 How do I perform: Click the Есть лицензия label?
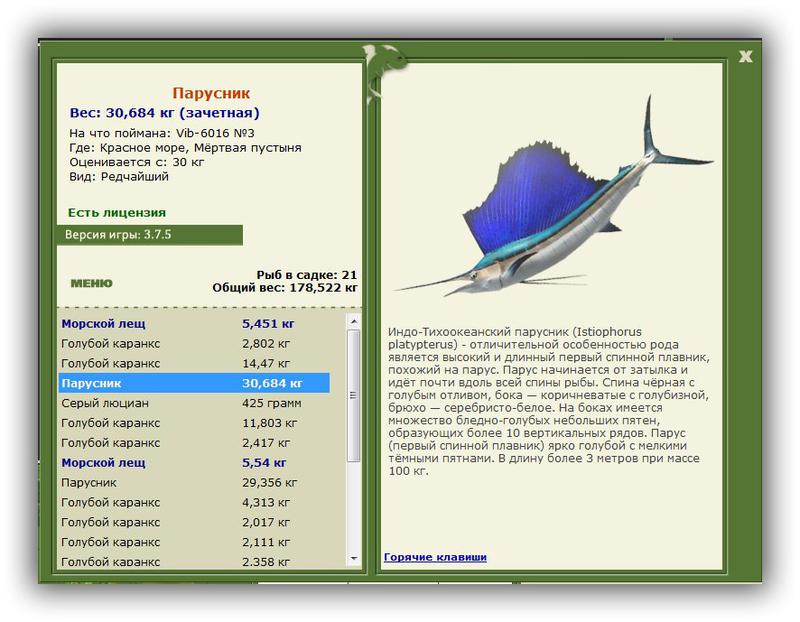tap(117, 212)
